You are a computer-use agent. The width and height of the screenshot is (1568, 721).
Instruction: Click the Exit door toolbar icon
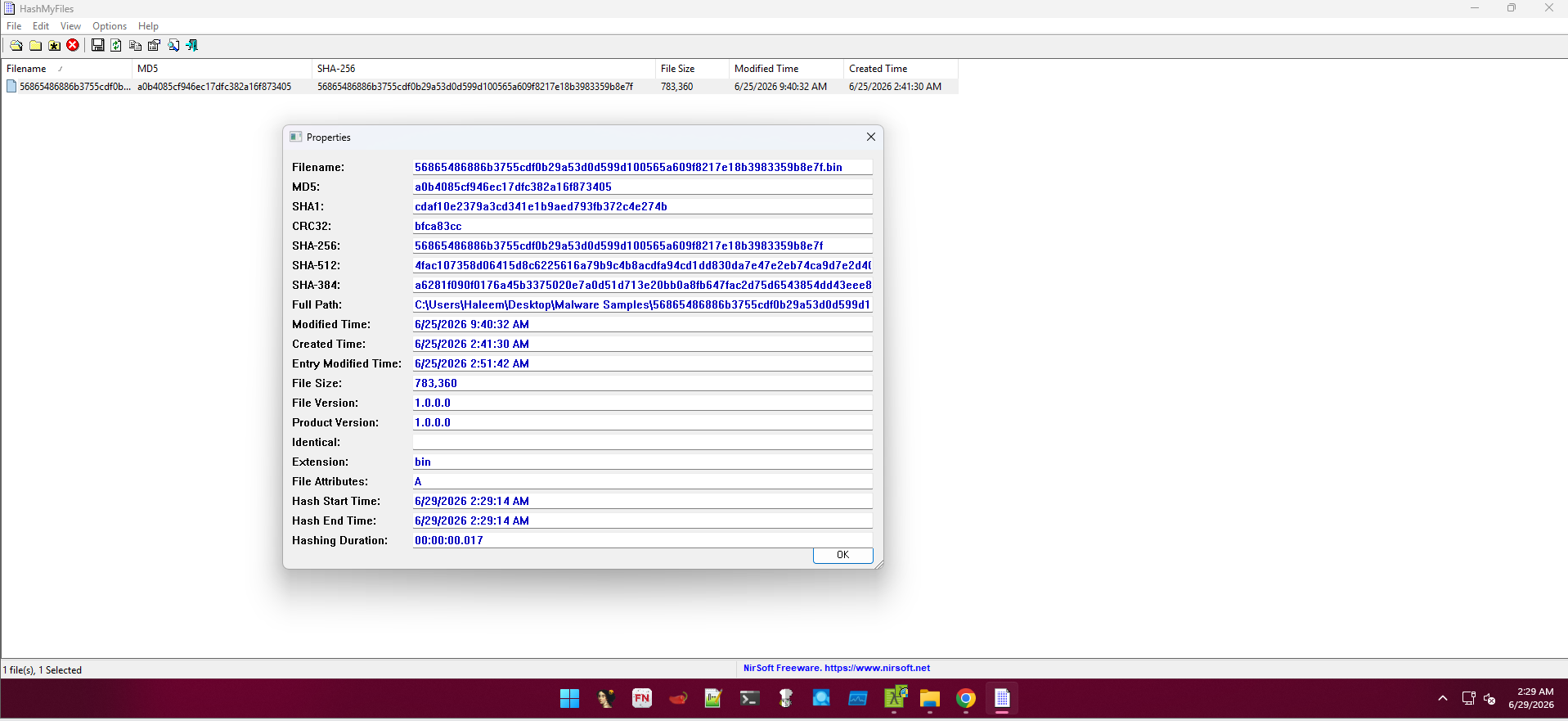click(x=191, y=45)
